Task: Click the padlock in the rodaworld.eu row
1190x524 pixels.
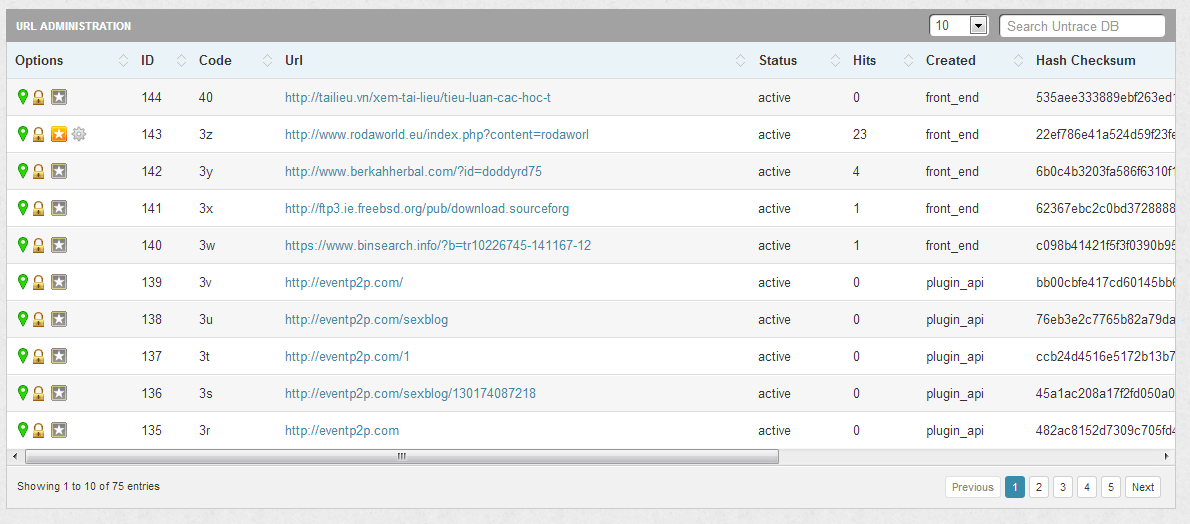Action: (x=38, y=134)
